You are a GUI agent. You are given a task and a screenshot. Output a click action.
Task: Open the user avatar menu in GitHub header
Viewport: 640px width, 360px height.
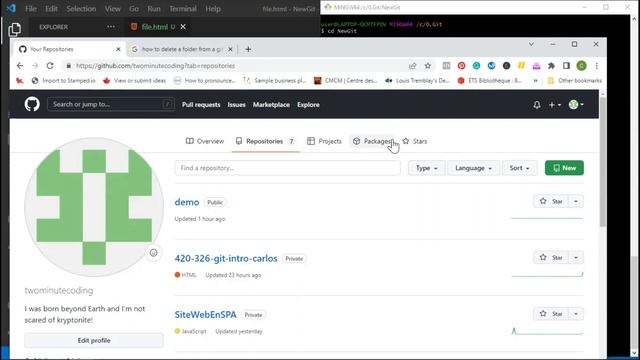coord(576,104)
